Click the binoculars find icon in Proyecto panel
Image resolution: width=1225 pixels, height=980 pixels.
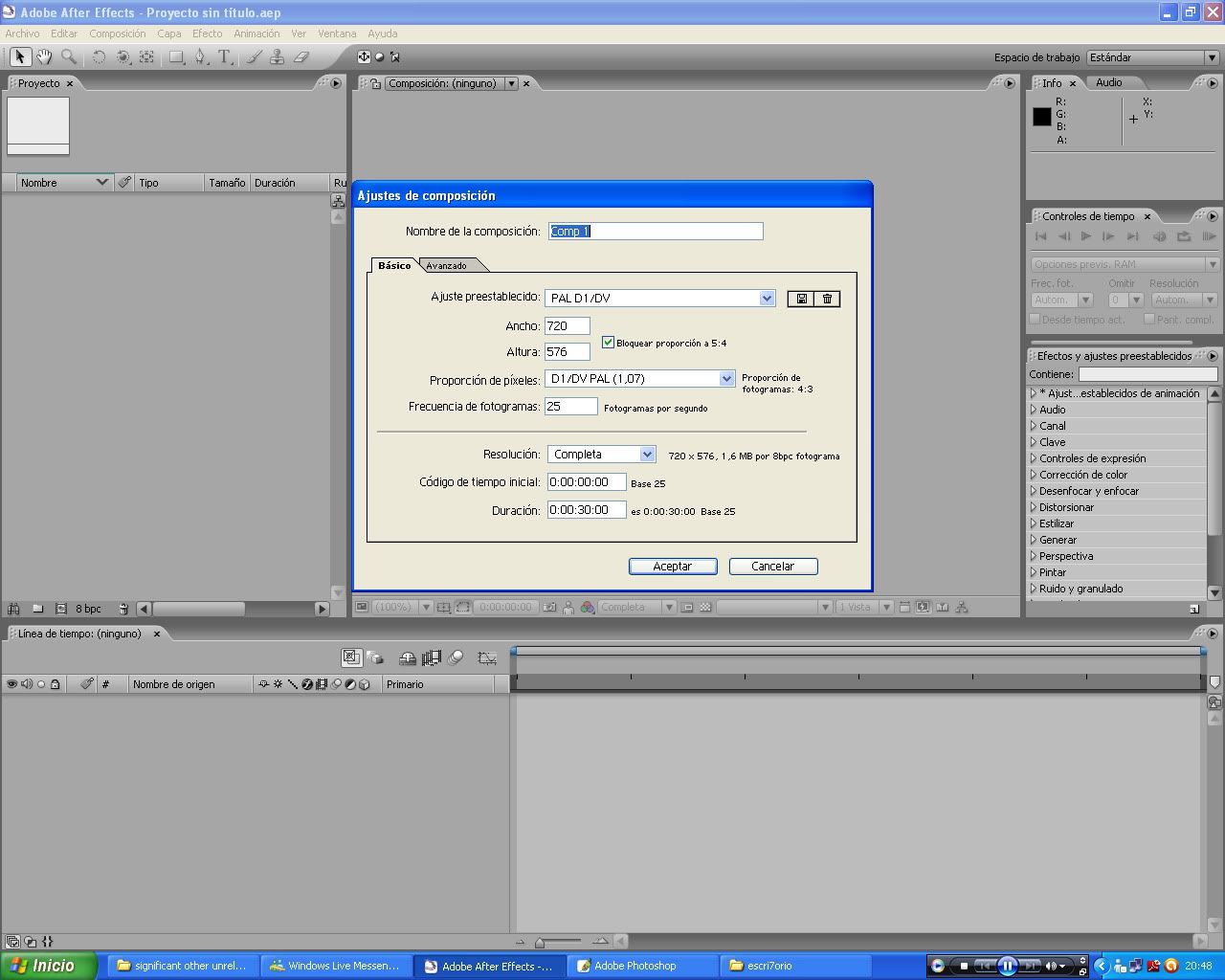pos(13,609)
